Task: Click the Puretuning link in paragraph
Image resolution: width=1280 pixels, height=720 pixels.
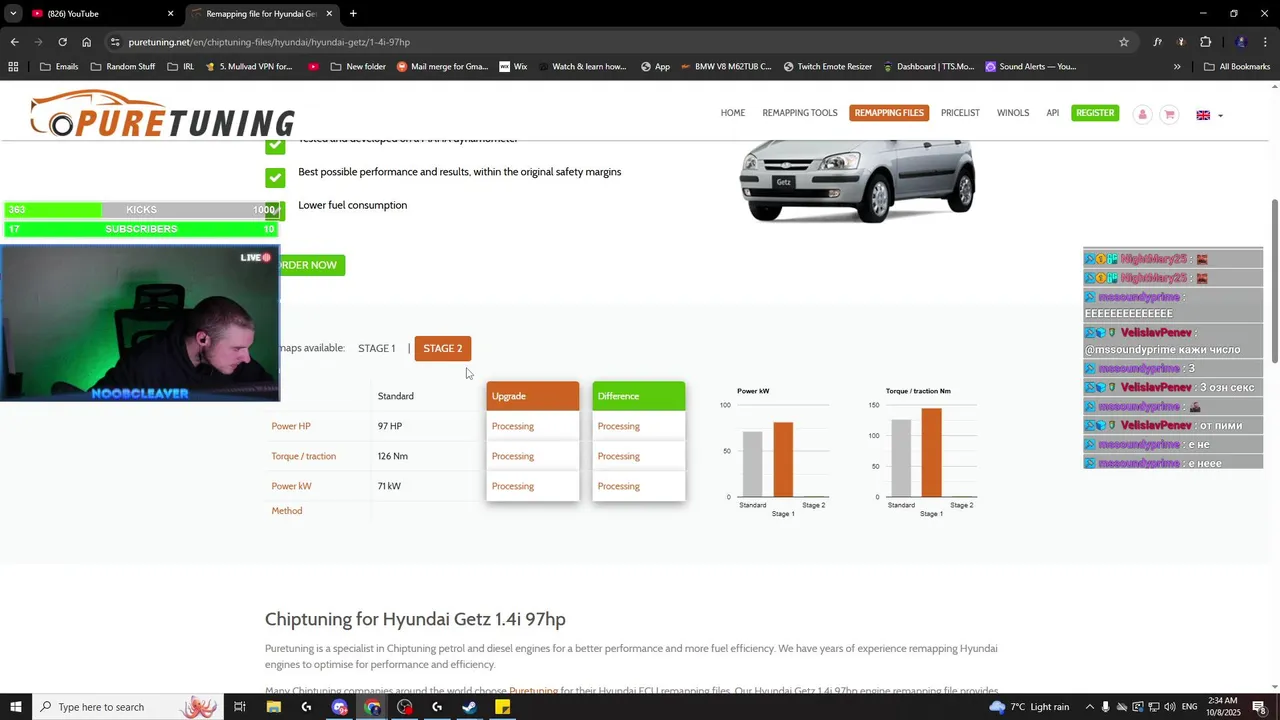Action: [x=534, y=690]
